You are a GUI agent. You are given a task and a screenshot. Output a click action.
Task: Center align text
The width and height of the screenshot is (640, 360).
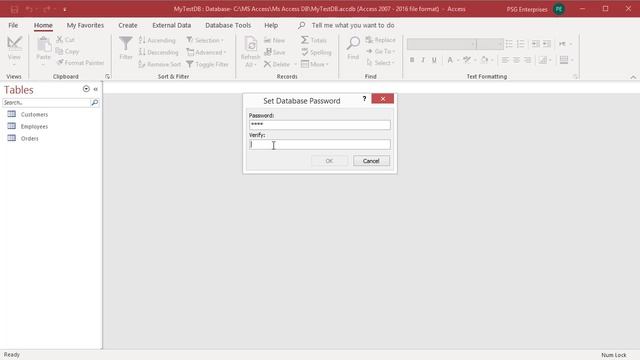click(517, 60)
